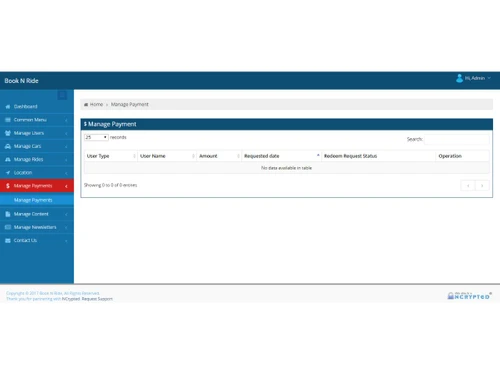This screenshot has height=375, width=500.
Task: Click the NCrypted logo in footer
Action: [x=469, y=296]
